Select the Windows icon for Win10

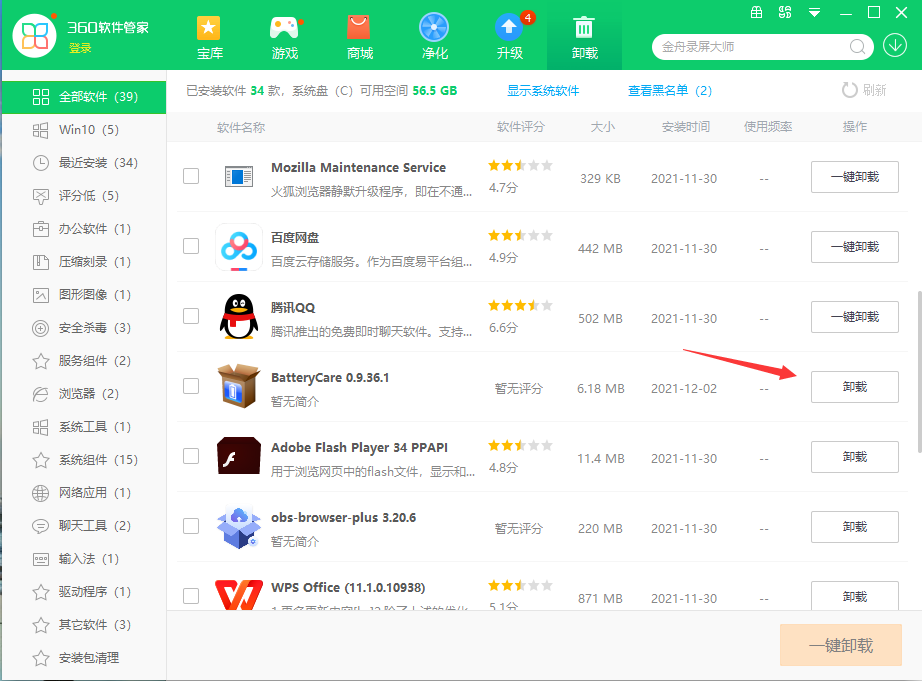(x=41, y=130)
